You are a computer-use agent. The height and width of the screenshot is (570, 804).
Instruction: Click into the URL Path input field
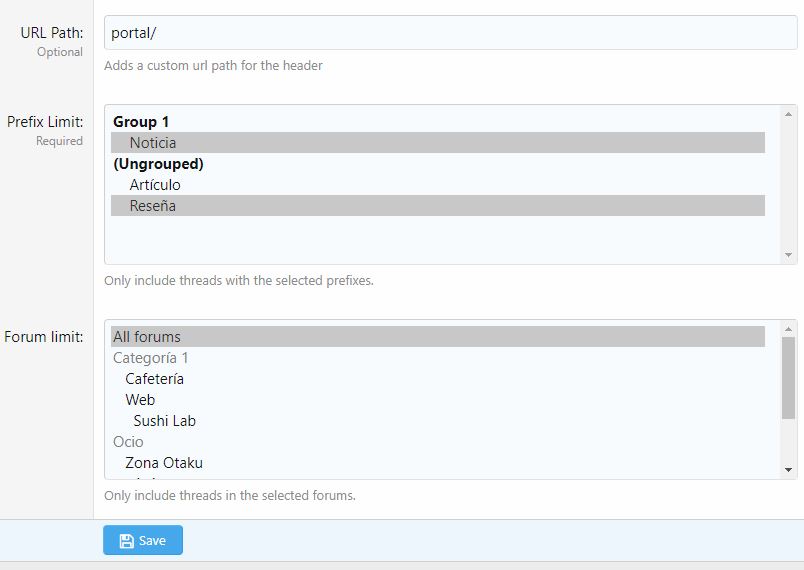click(450, 32)
